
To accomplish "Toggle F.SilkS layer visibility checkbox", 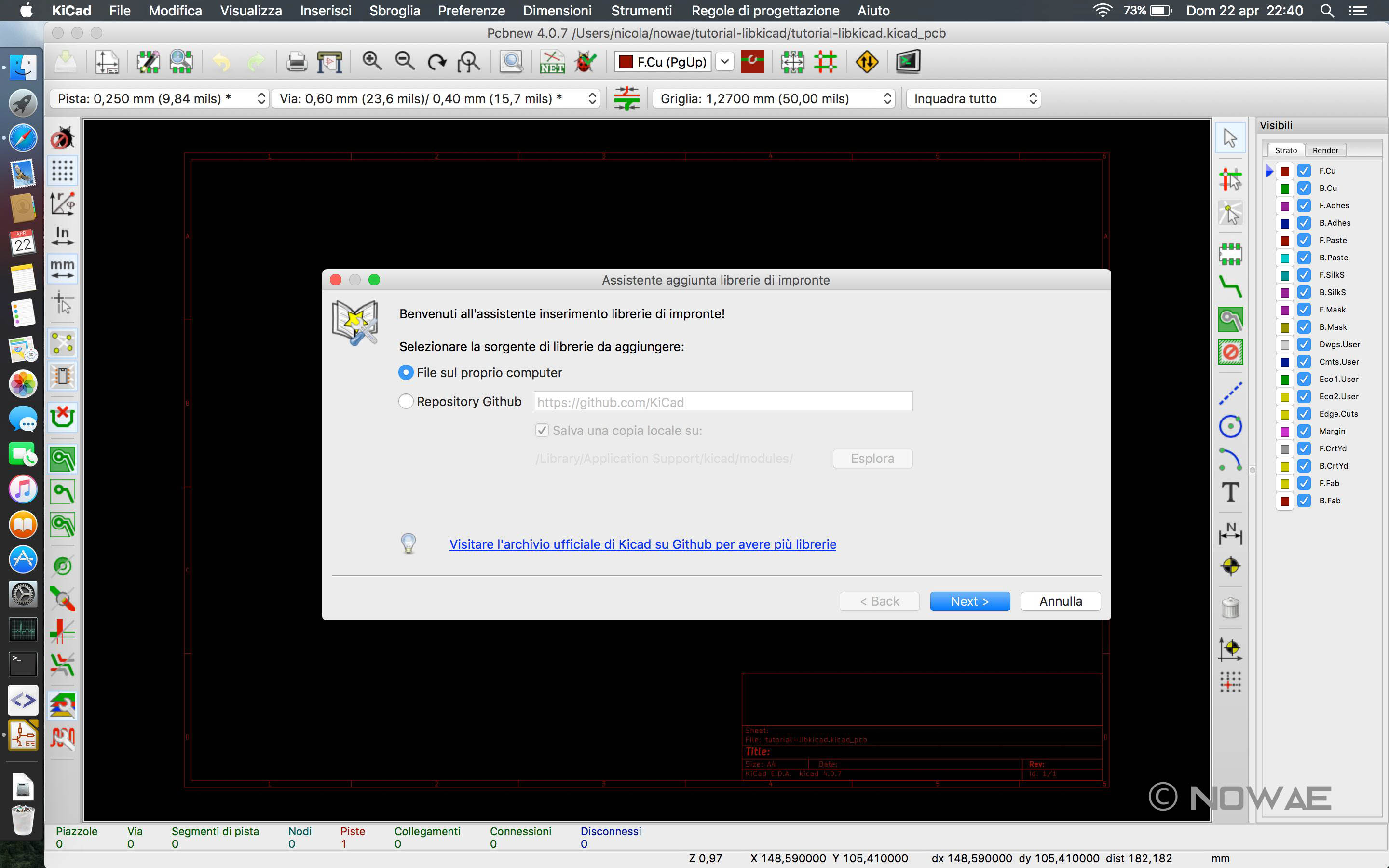I will coord(1304,275).
